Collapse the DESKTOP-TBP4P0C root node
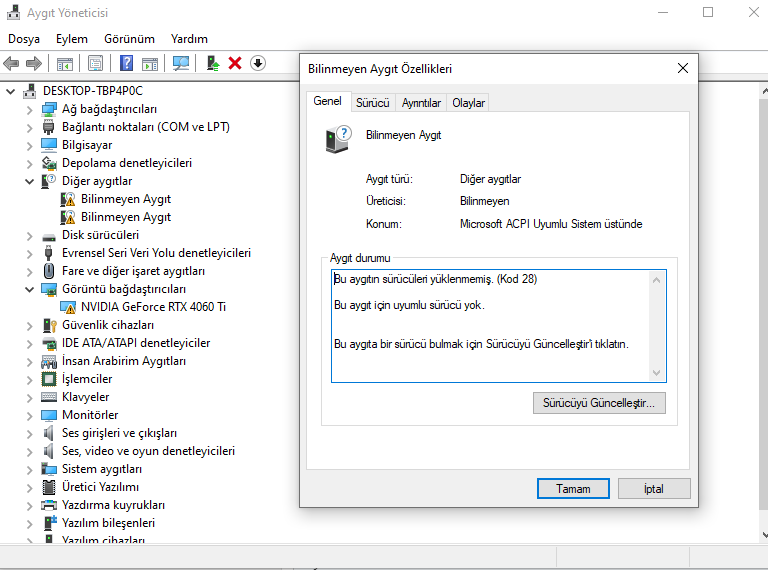 [x=10, y=91]
